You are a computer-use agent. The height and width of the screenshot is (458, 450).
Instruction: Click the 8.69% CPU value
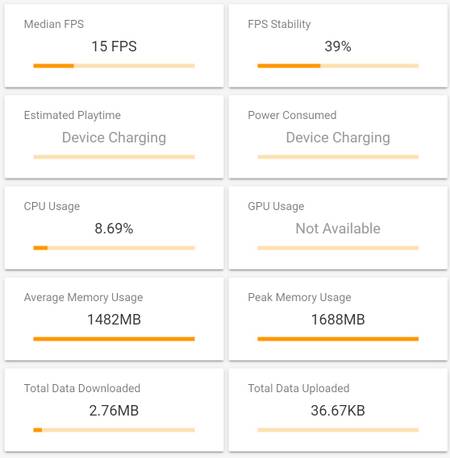(114, 228)
